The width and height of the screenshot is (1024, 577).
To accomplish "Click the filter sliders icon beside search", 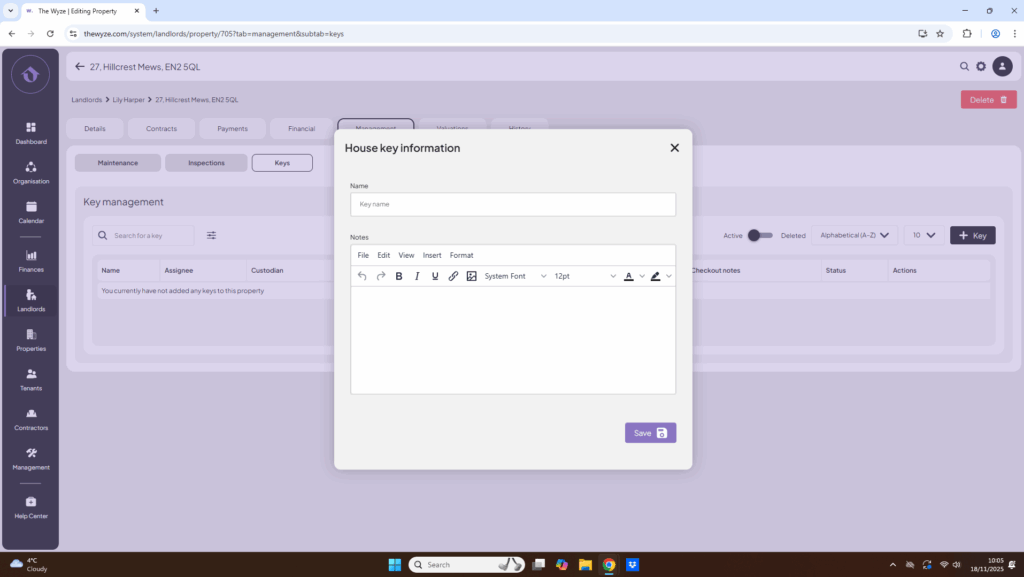I will (212, 236).
